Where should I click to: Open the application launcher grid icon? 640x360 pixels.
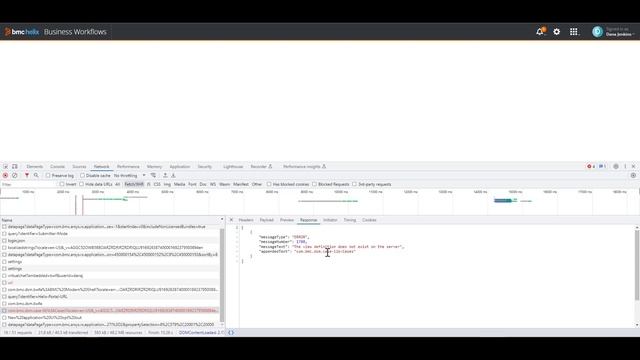pyautogui.click(x=573, y=31)
